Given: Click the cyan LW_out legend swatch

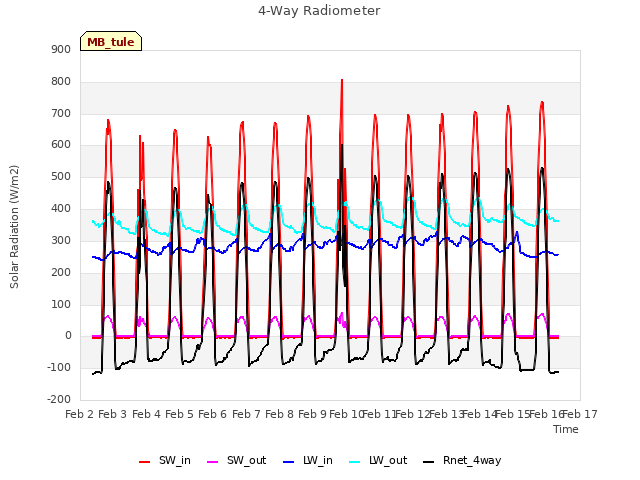Looking at the screenshot, I should [x=355, y=462].
